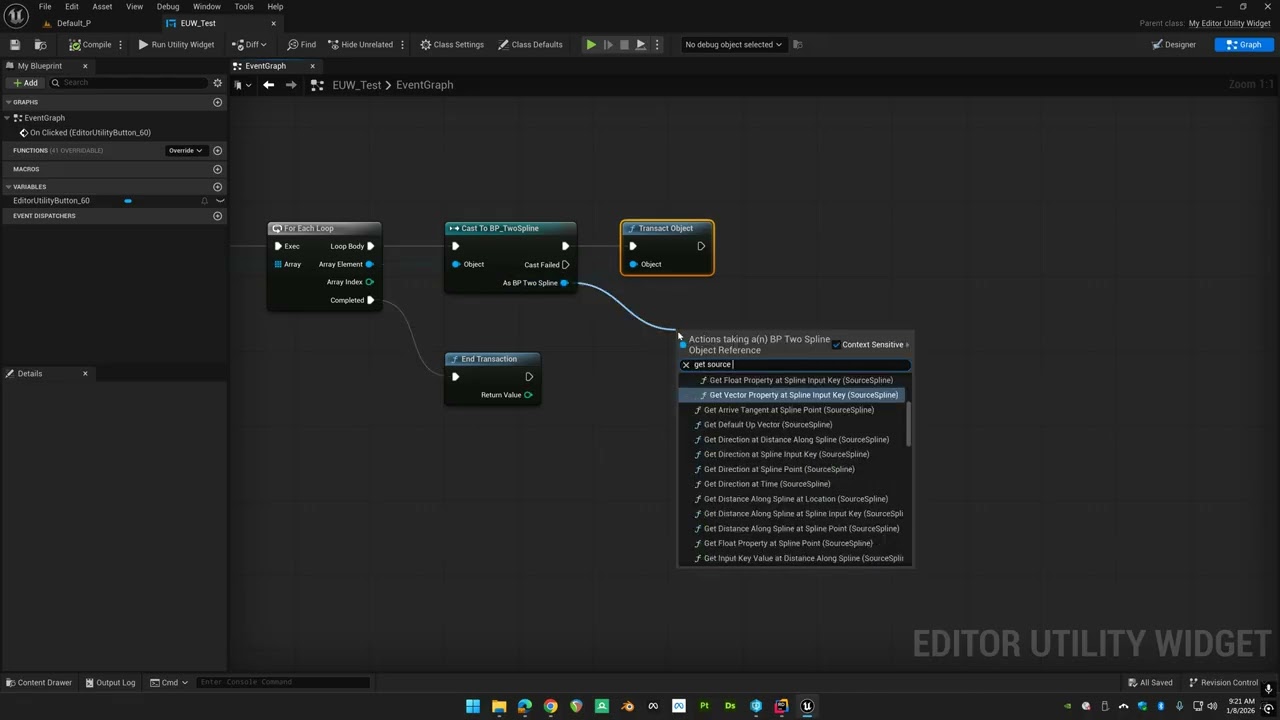The height and width of the screenshot is (720, 1280).
Task: Close the Details panel
Action: [x=85, y=373]
